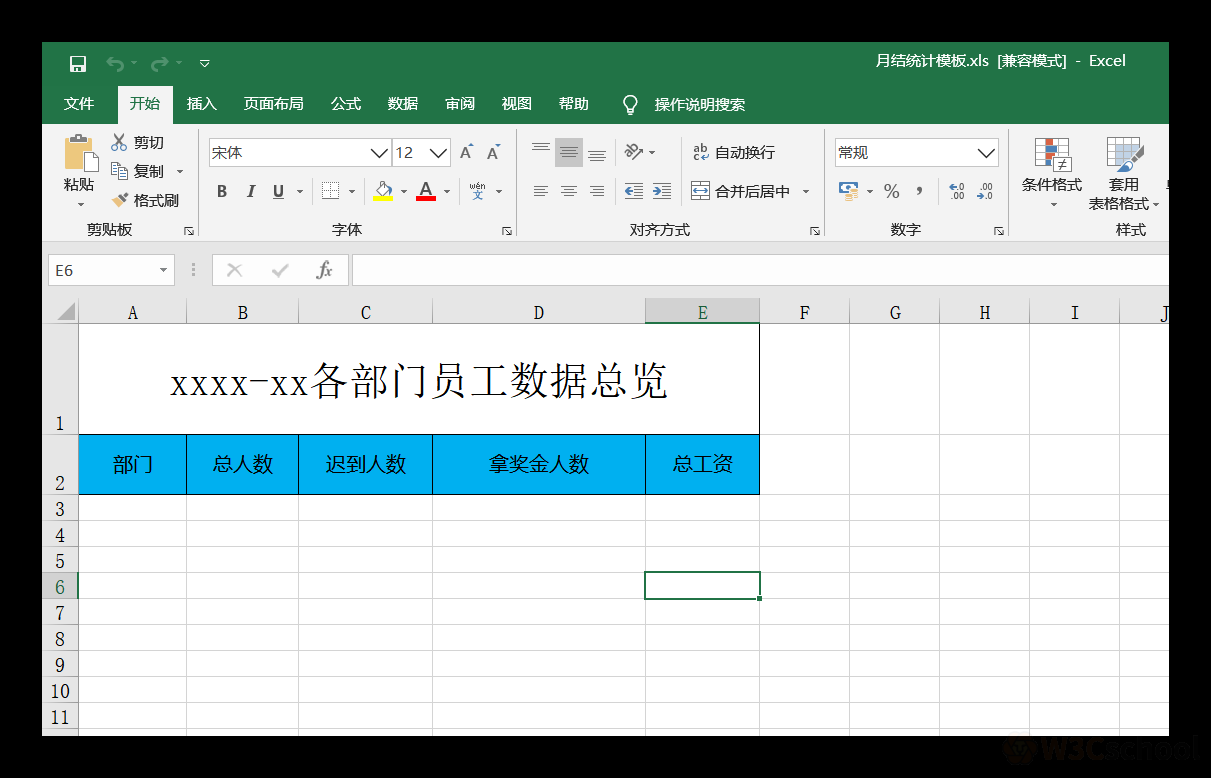Switch to the 页面布局 ribbon tab
The width and height of the screenshot is (1211, 778).
(x=274, y=104)
